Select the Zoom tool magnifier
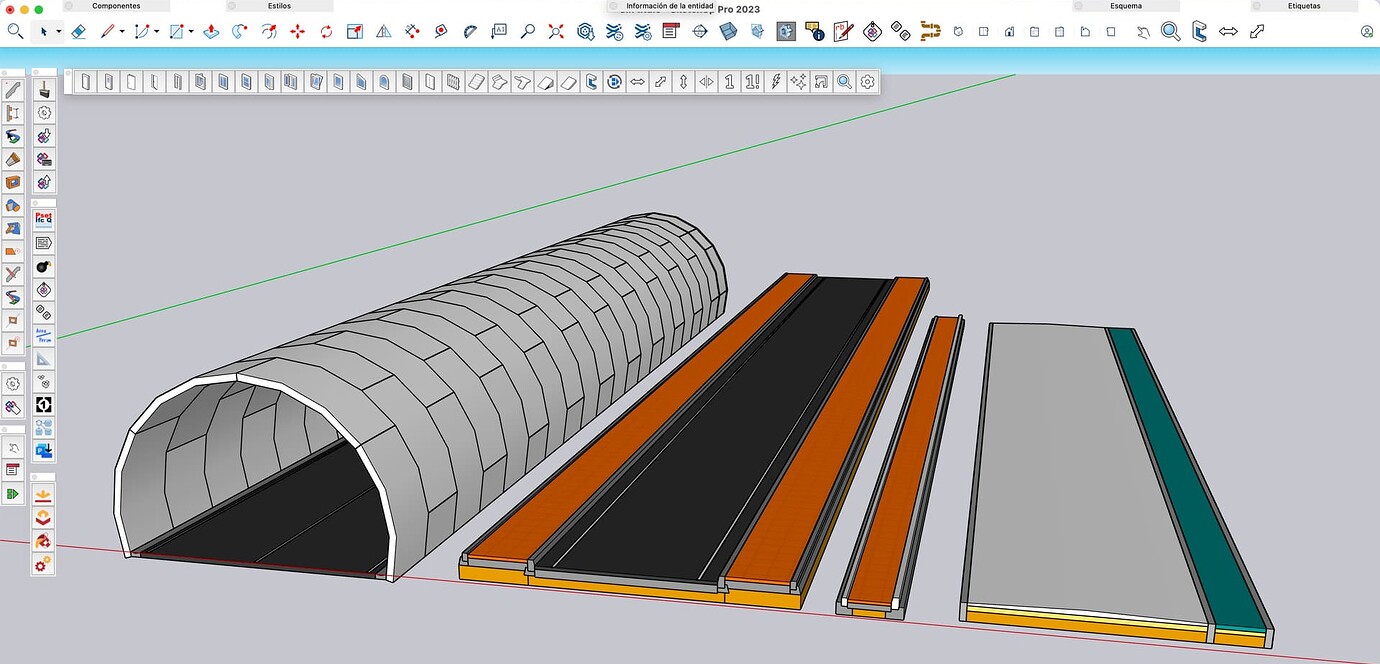 click(528, 31)
